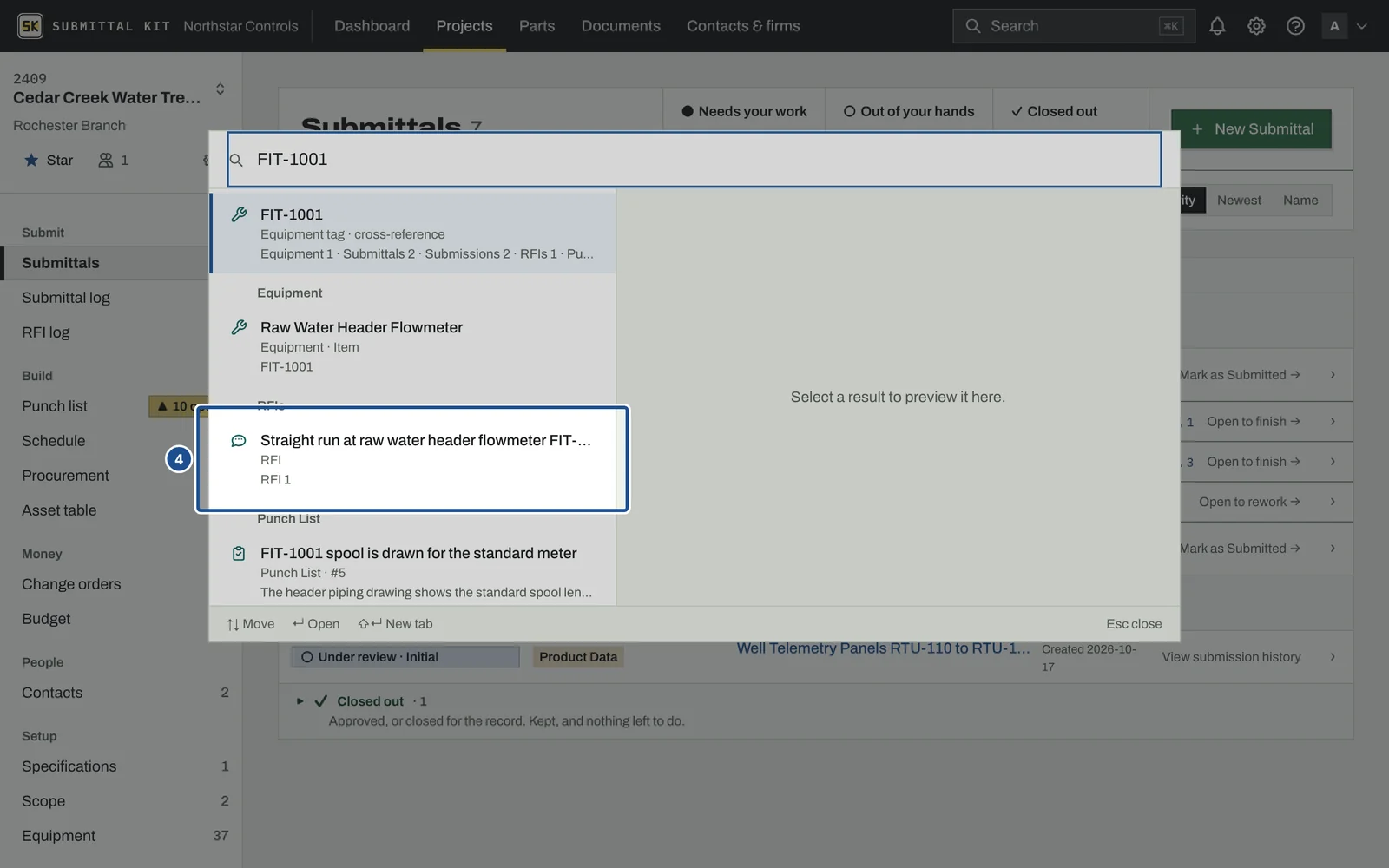Viewport: 1389px width, 868px height.
Task: Go to Parts in top navigation
Action: pyautogui.click(x=537, y=26)
